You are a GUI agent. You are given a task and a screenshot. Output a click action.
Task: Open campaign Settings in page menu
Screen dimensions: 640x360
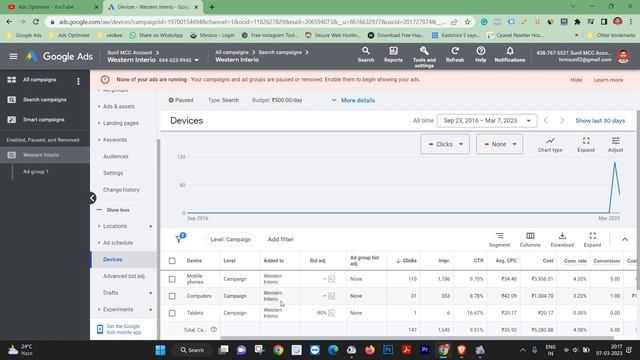pyautogui.click(x=113, y=173)
